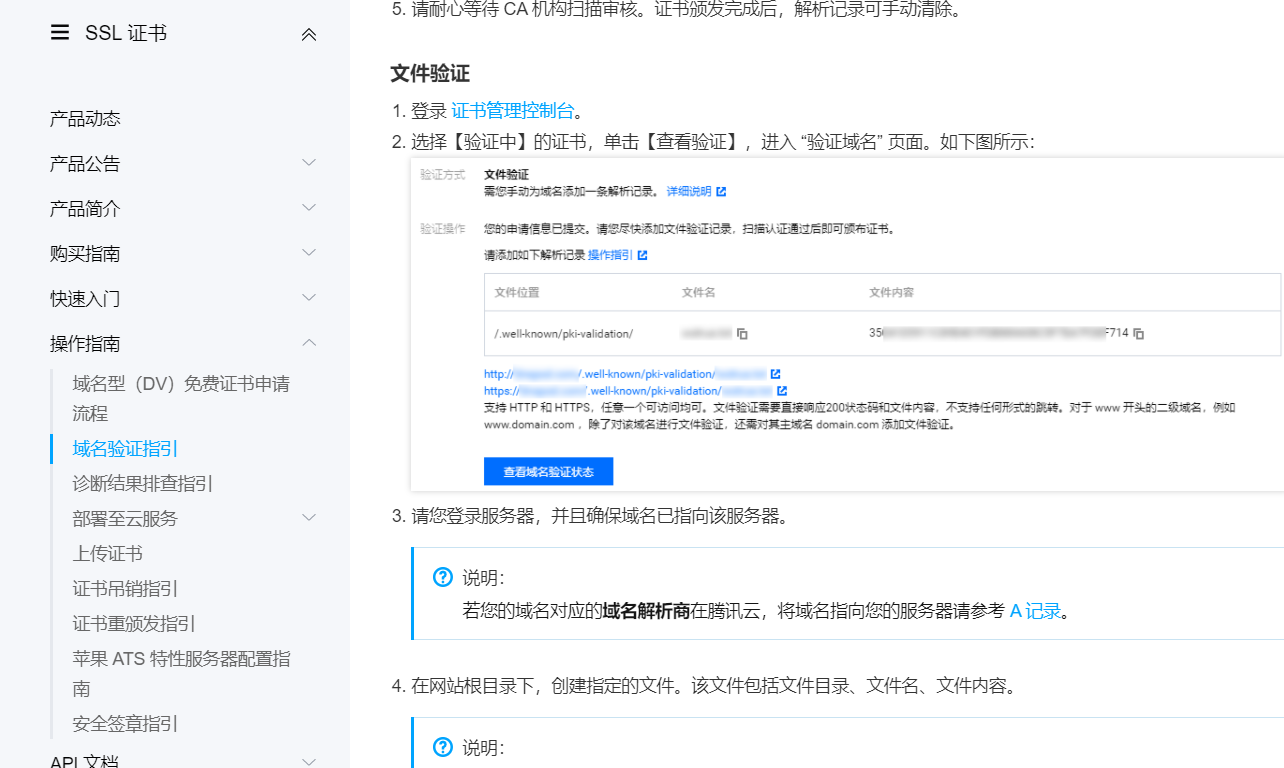Open 操作指引 via its external-link icon
The height and width of the screenshot is (768, 1284).
pyautogui.click(x=641, y=255)
